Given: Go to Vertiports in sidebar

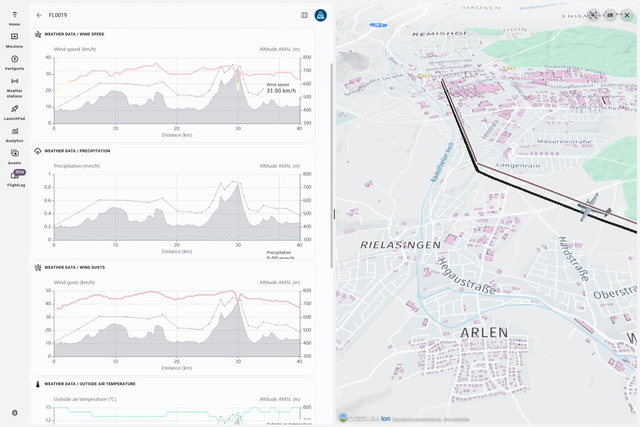Looking at the screenshot, I should 14,62.
